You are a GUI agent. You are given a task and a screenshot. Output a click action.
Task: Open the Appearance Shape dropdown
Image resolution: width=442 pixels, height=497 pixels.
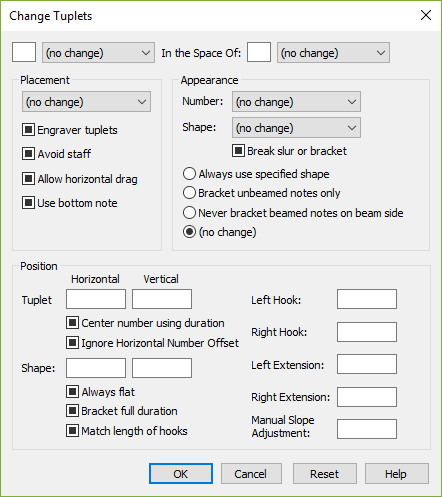pyautogui.click(x=296, y=128)
